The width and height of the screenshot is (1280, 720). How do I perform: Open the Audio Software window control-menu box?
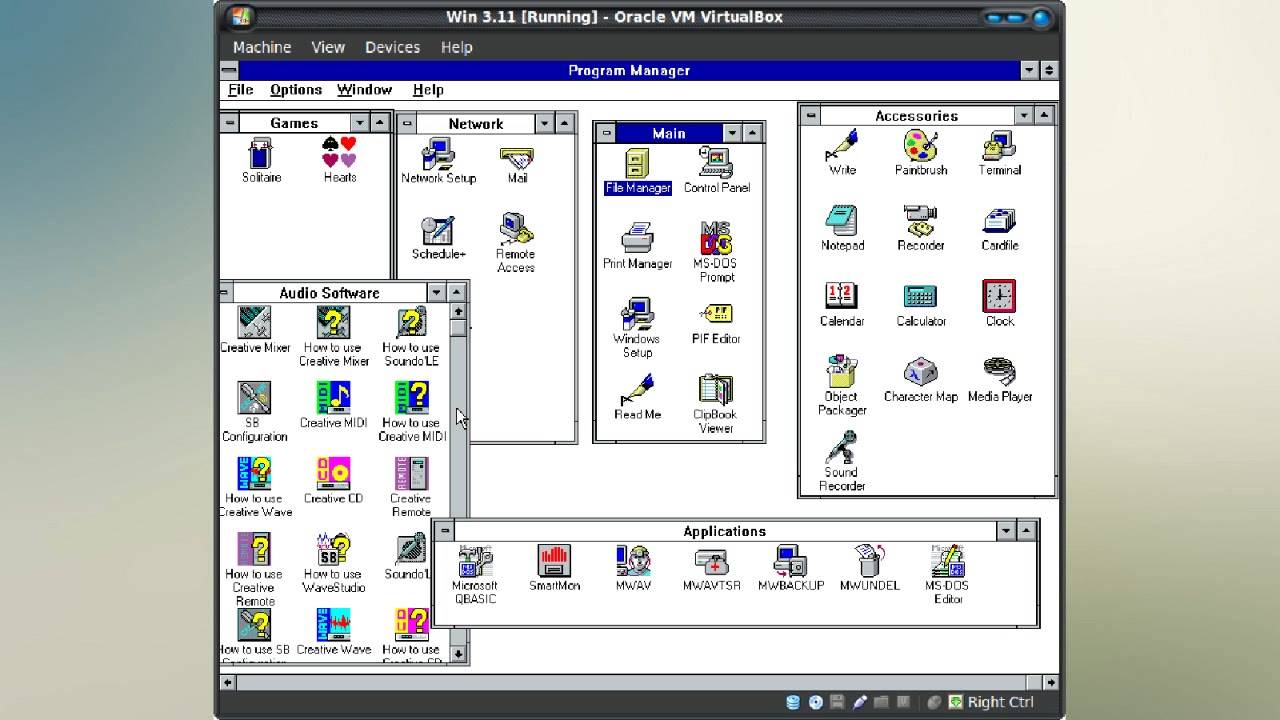225,292
